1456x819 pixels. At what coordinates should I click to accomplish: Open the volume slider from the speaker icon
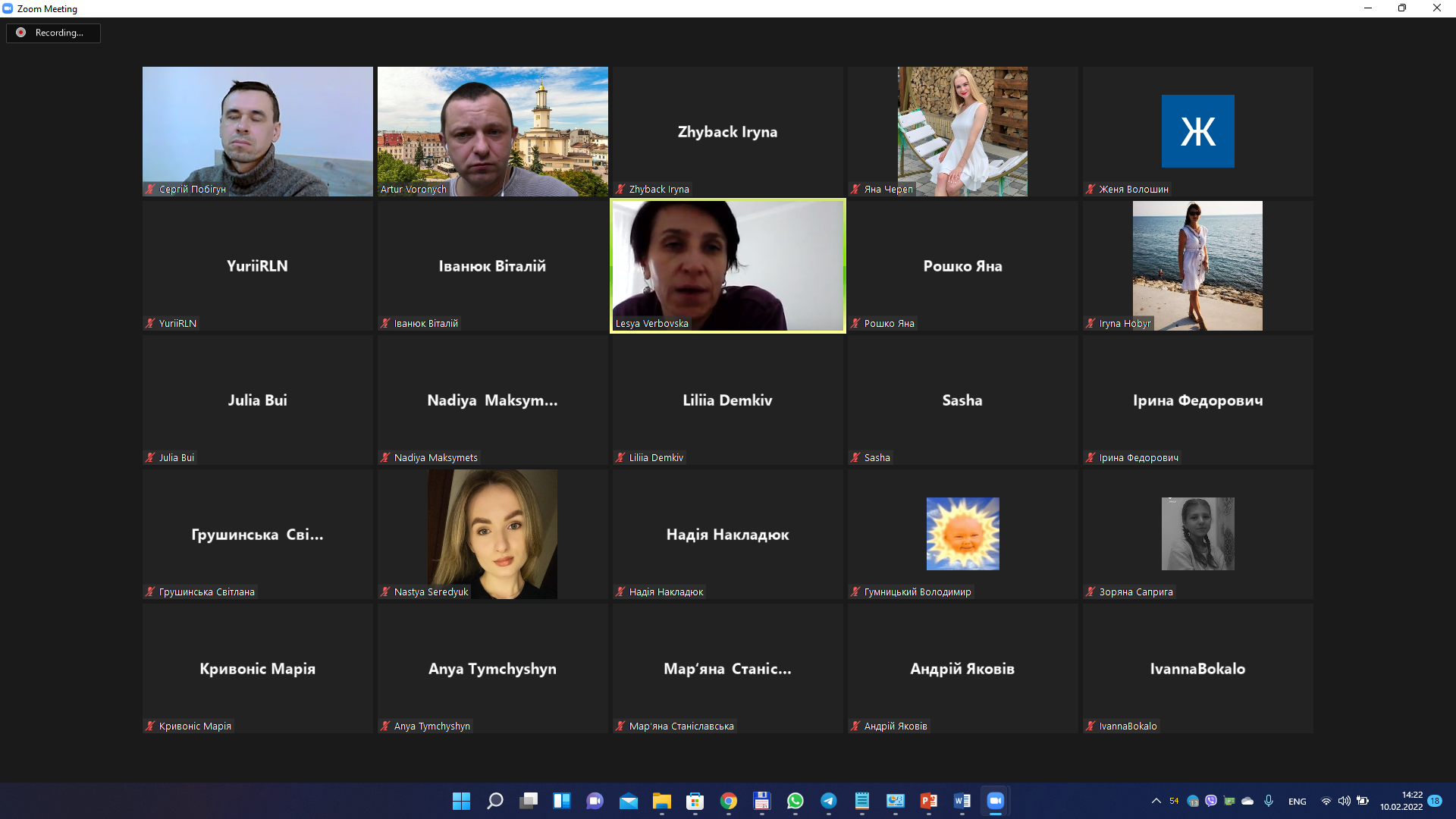pyautogui.click(x=1345, y=801)
